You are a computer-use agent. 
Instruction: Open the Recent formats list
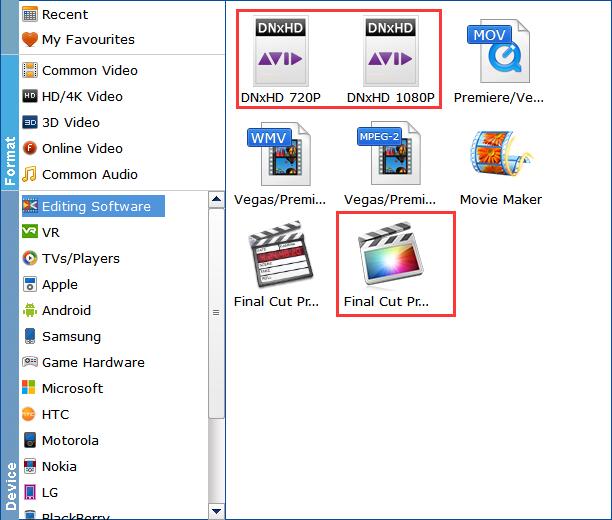click(x=55, y=15)
